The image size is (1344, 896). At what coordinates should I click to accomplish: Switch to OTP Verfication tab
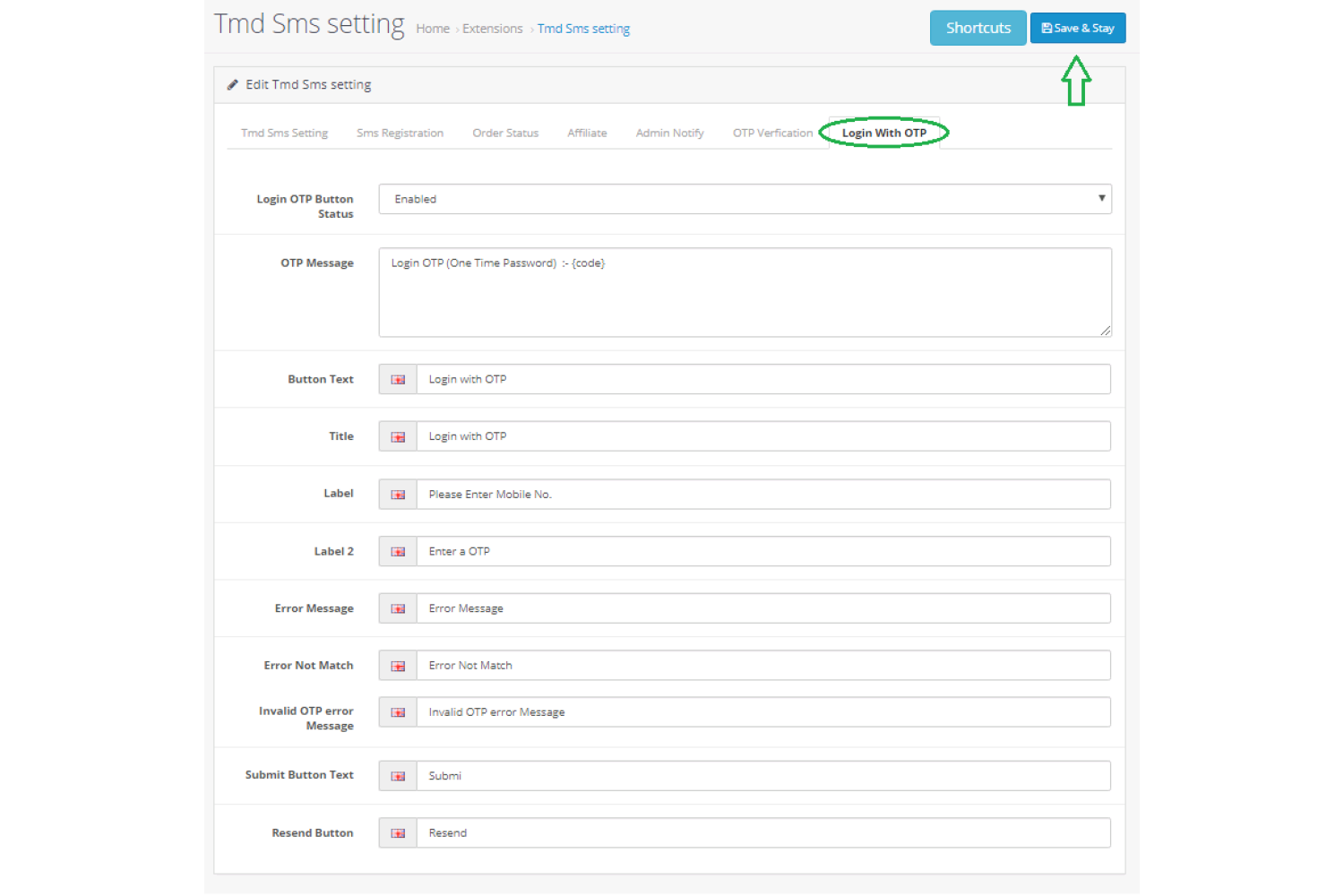coord(772,133)
